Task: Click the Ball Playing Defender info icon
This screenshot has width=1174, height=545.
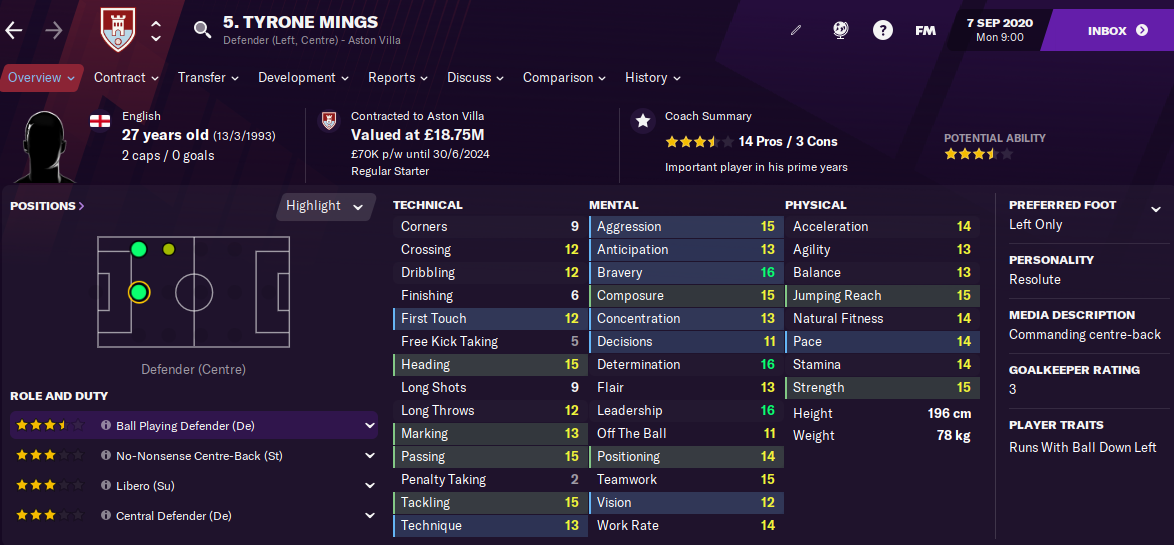Action: pyautogui.click(x=106, y=426)
